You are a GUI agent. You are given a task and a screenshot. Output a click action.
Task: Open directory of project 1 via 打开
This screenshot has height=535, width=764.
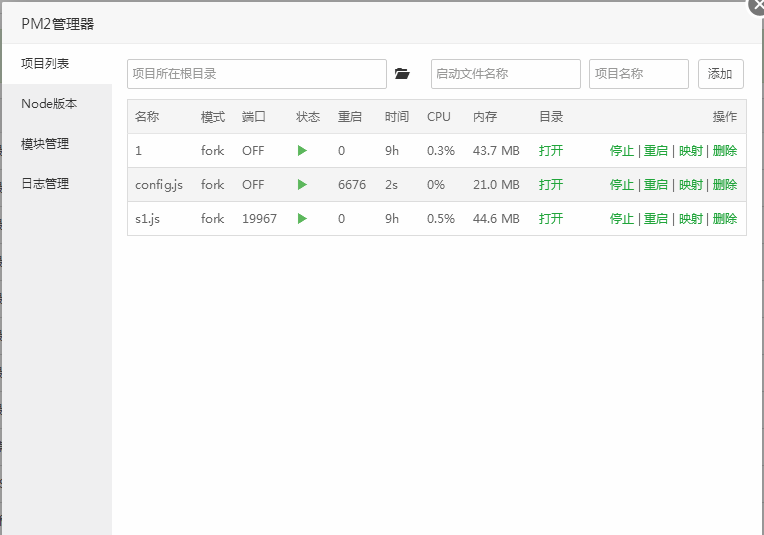tap(551, 151)
